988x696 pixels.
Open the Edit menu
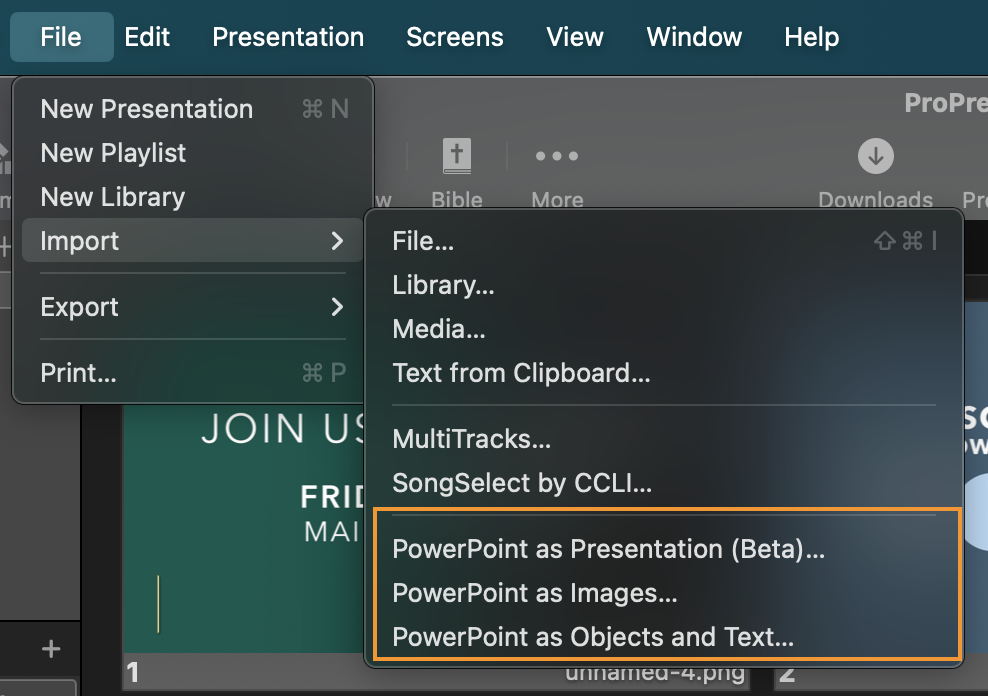[147, 37]
